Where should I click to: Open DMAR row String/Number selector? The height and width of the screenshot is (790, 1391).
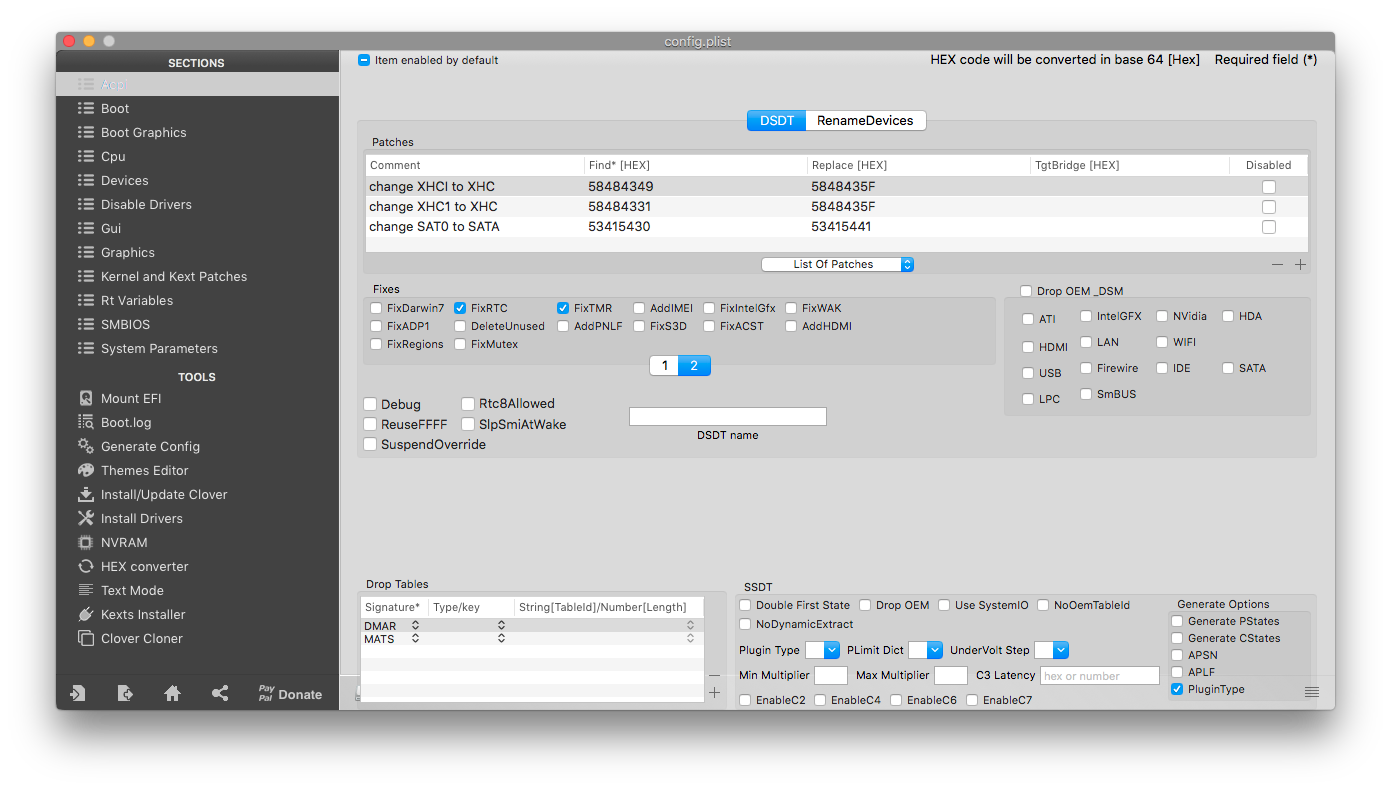click(690, 626)
